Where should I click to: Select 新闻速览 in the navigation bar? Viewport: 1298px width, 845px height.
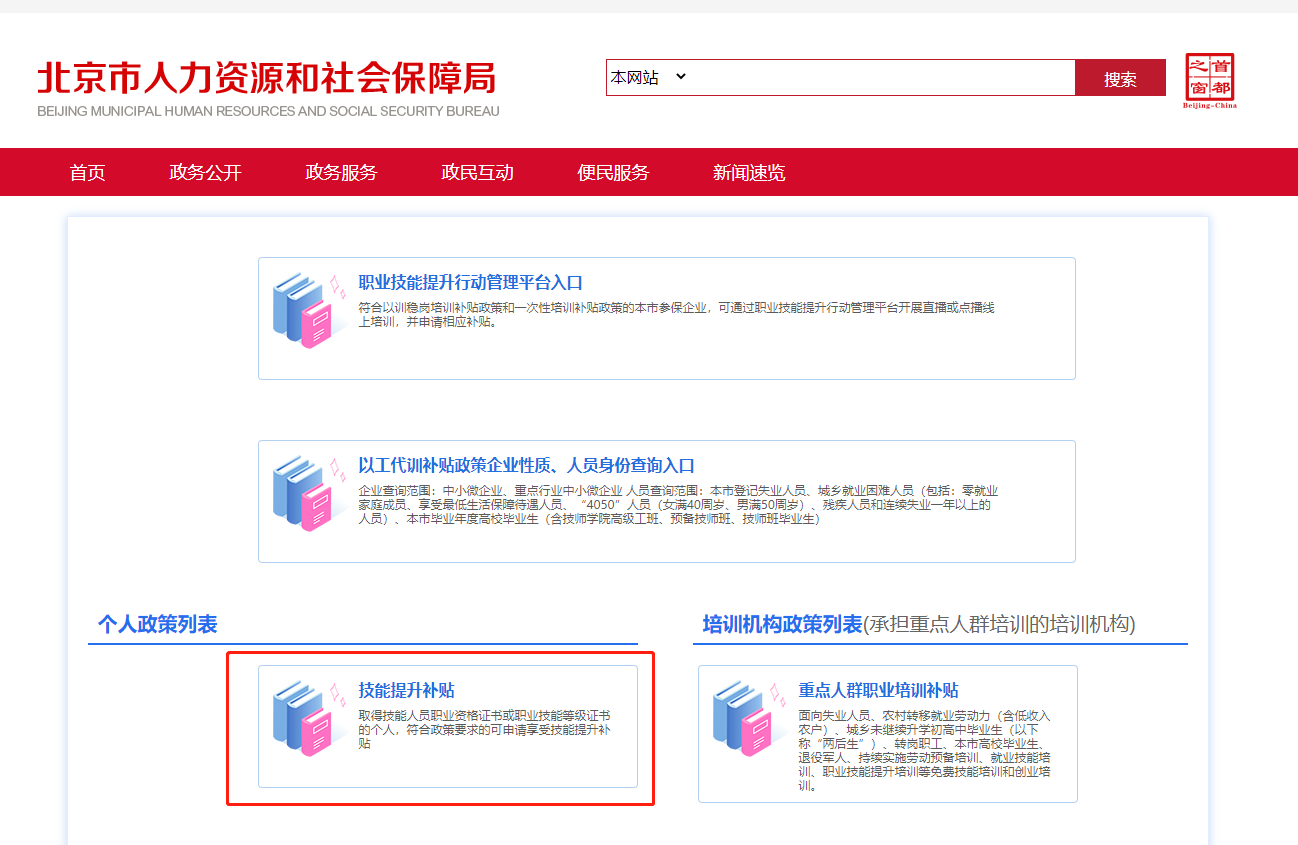click(749, 172)
